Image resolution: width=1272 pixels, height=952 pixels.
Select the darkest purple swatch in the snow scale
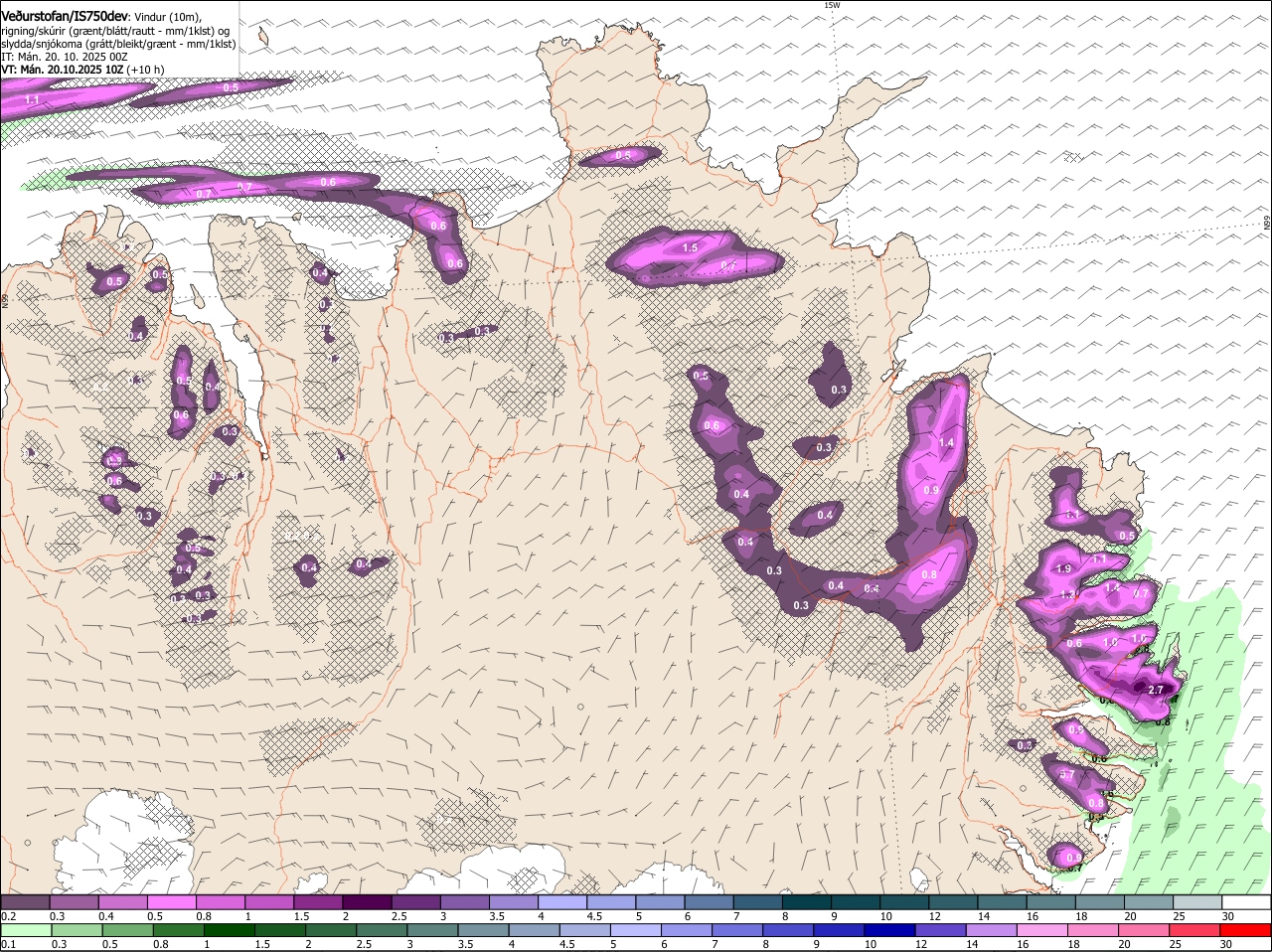point(367,902)
